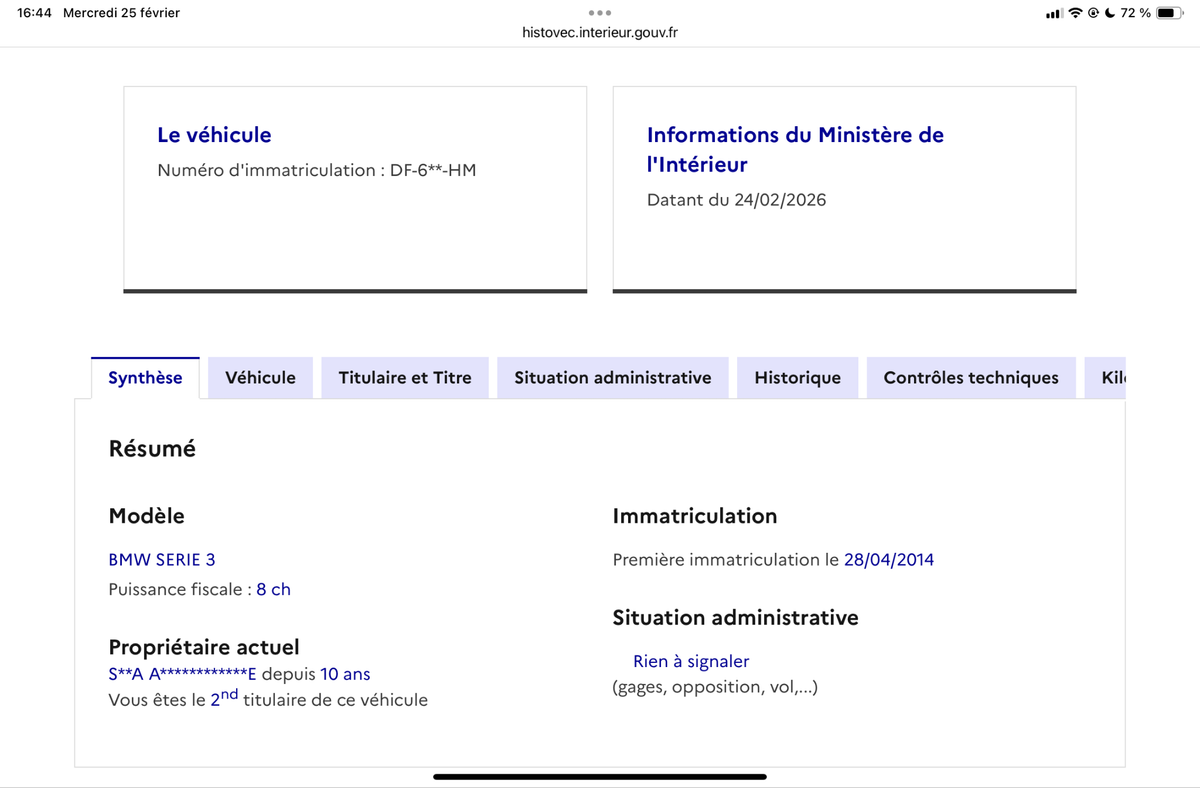Switch to the Historique tab
The height and width of the screenshot is (788, 1200).
point(797,378)
